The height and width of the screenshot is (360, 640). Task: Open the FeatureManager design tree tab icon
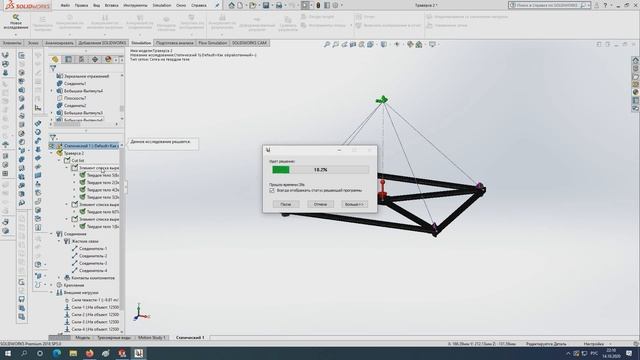pyautogui.click(x=55, y=60)
